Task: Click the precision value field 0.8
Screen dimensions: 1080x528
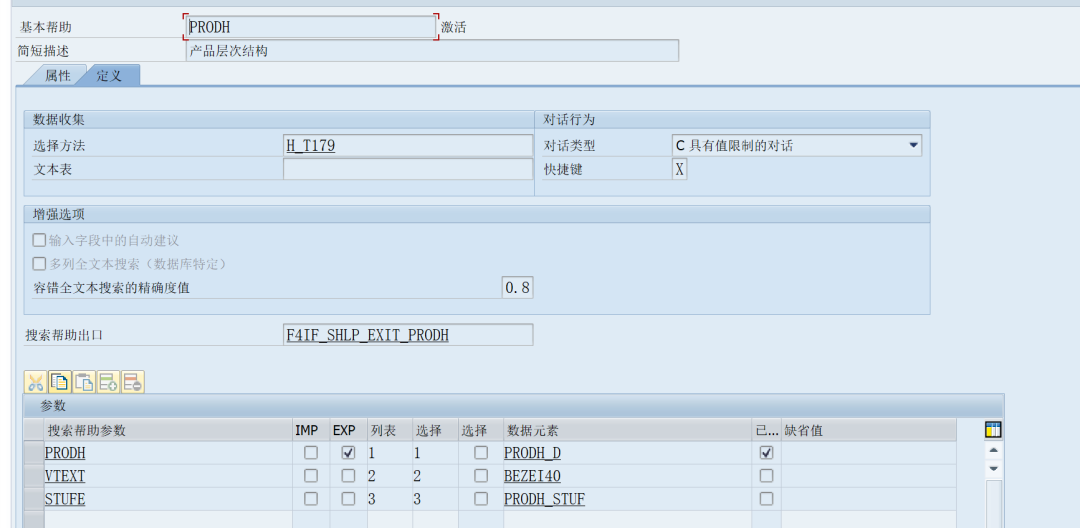Action: click(x=517, y=288)
